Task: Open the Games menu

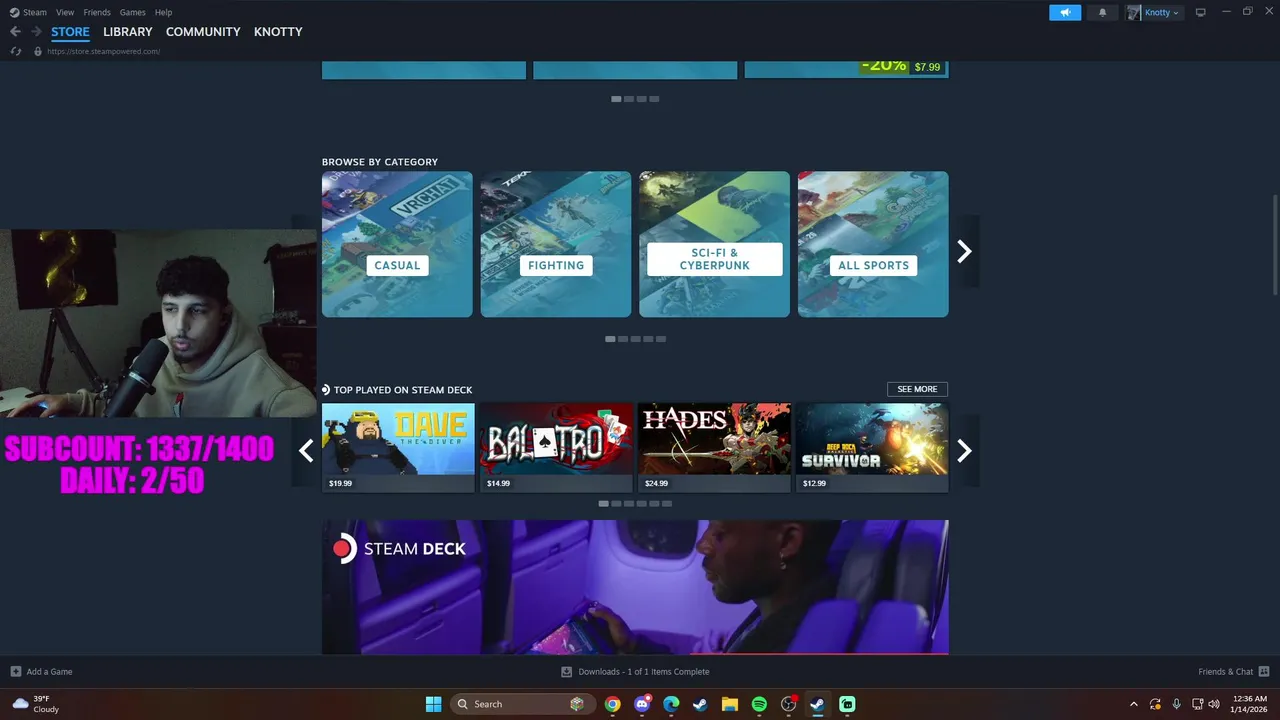Action: (132, 12)
